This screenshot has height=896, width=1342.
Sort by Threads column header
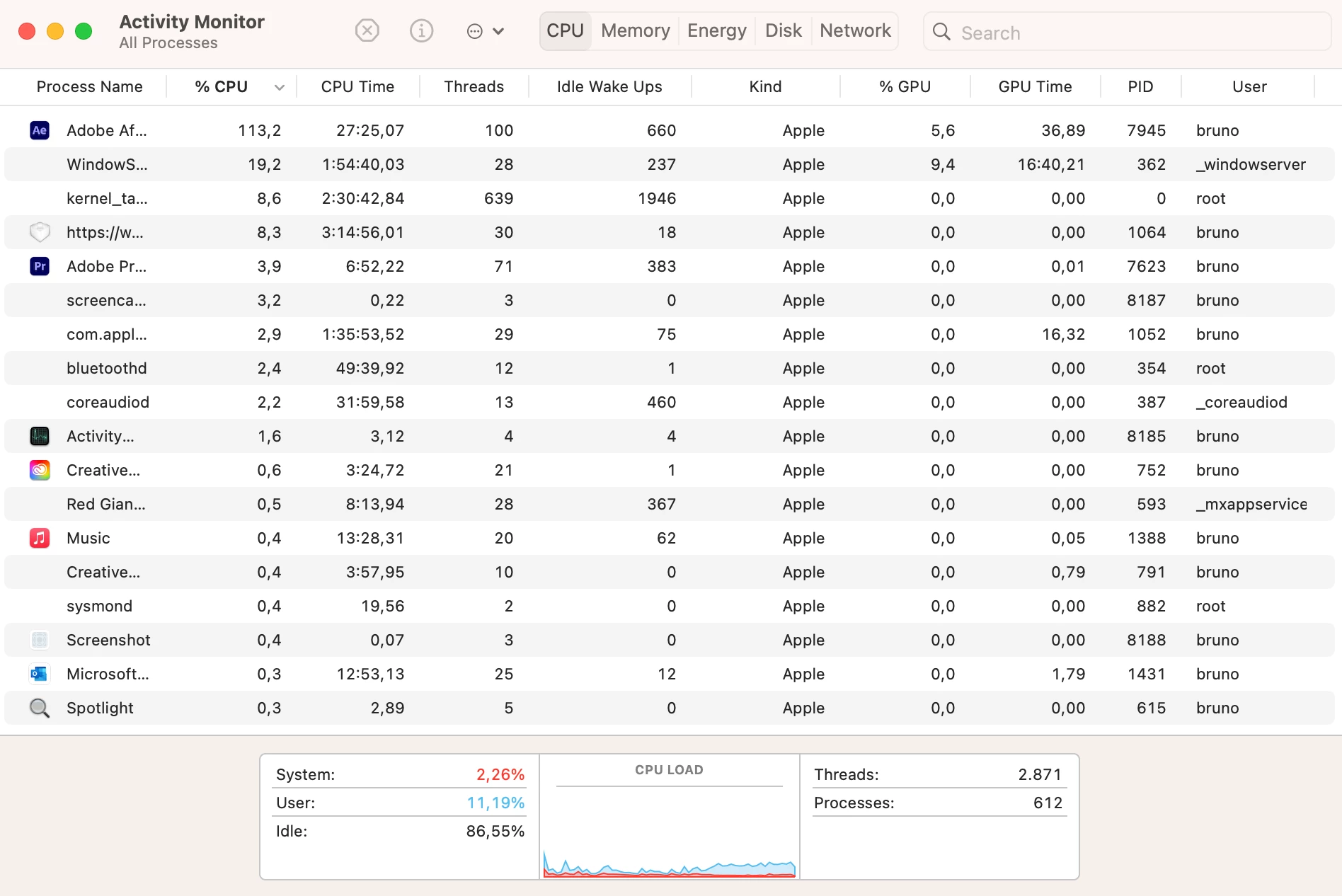pyautogui.click(x=474, y=87)
